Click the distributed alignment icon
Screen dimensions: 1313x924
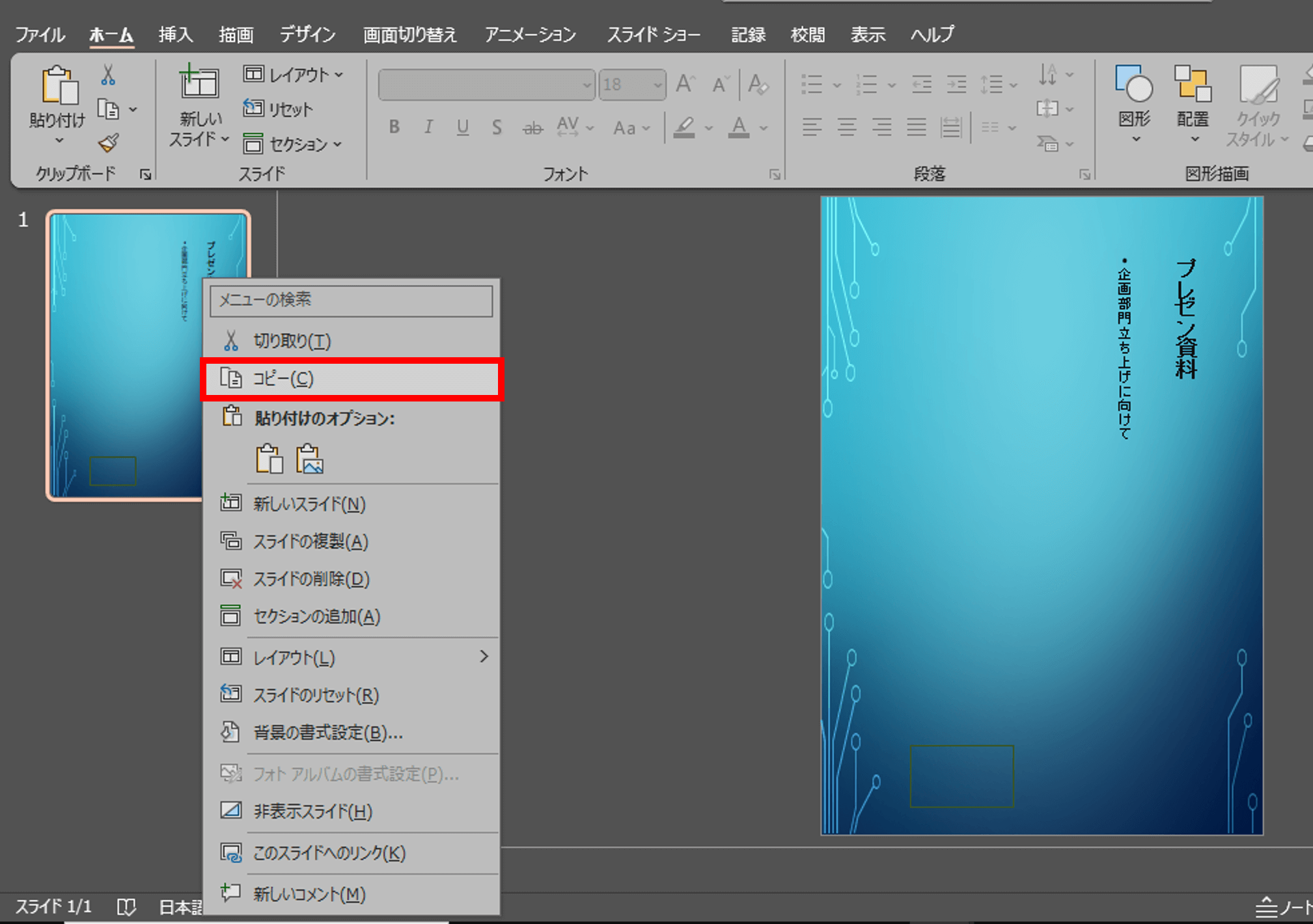951,126
